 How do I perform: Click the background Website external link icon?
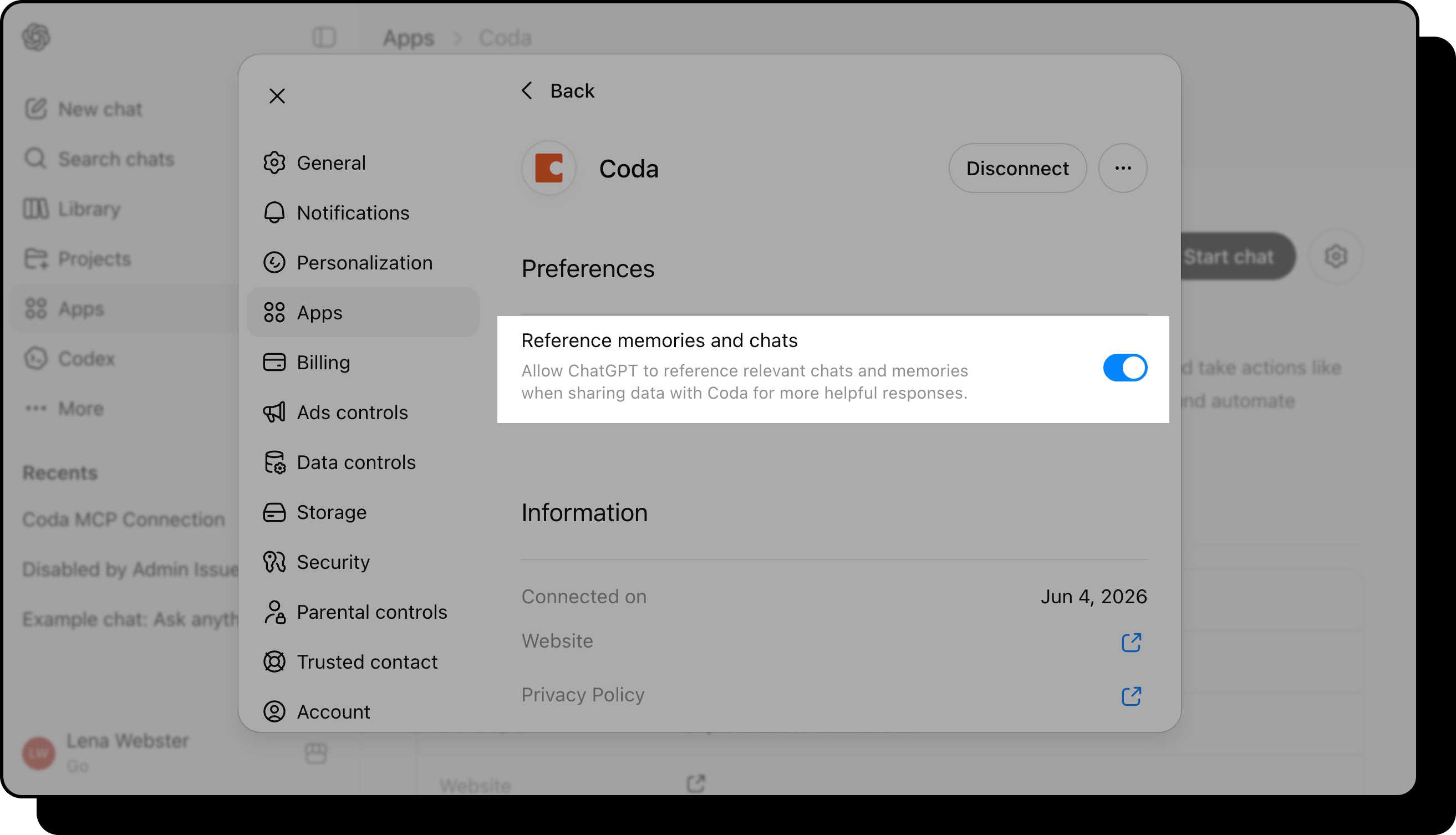coord(696,783)
